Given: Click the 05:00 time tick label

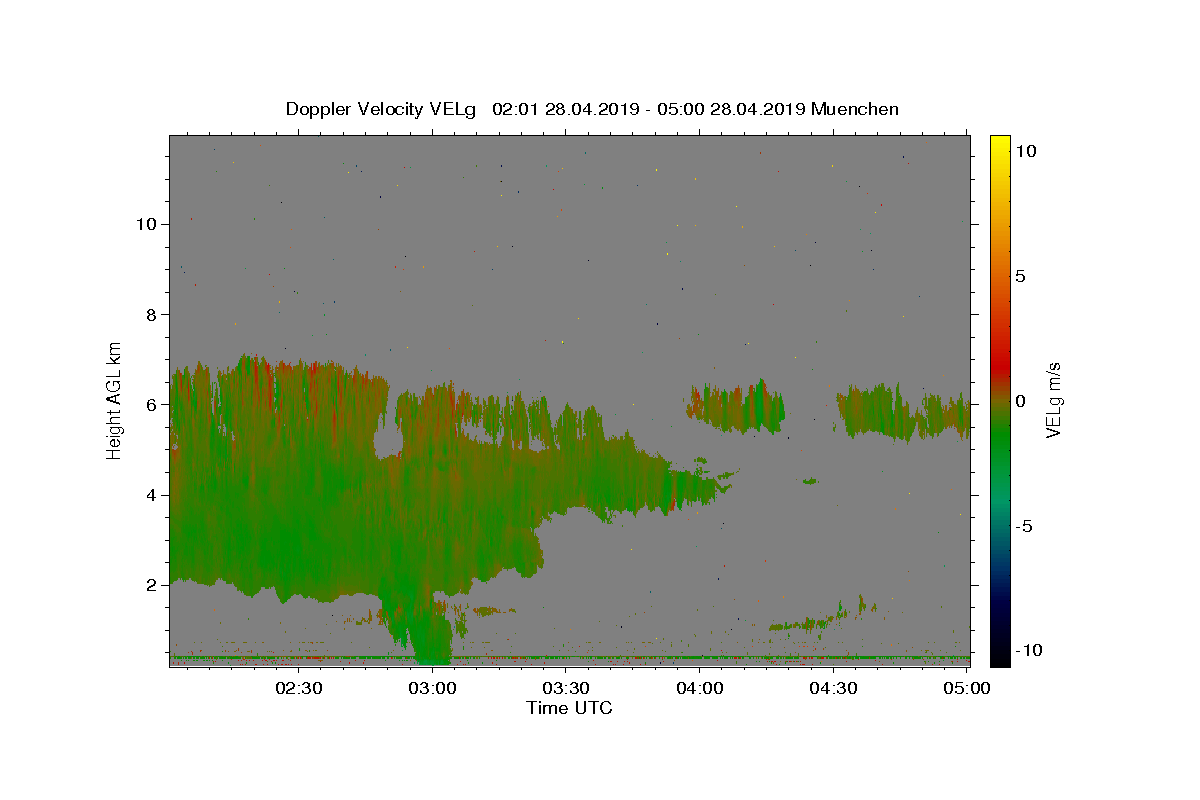Looking at the screenshot, I should (966, 688).
